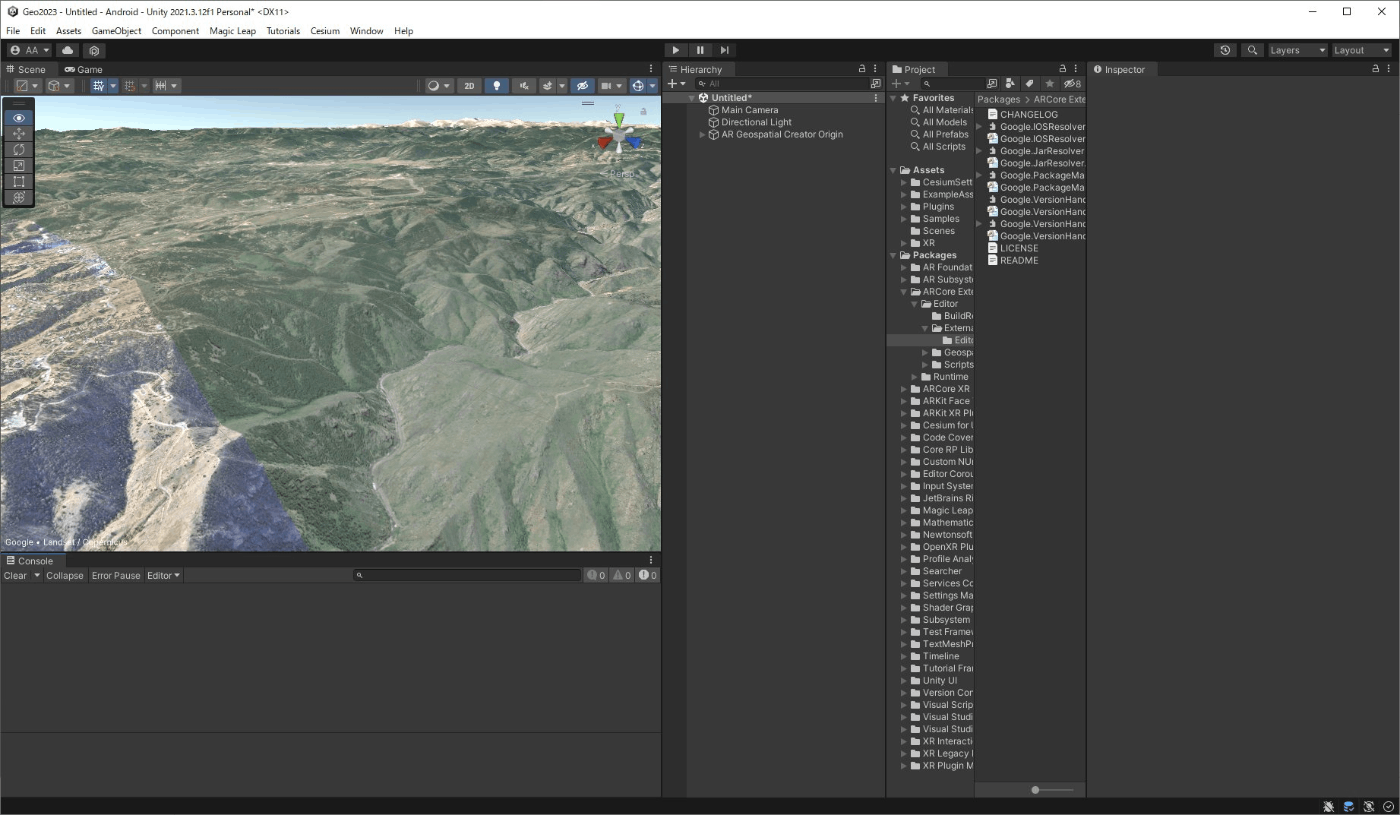The width and height of the screenshot is (1400, 815).
Task: Open the Window menu
Action: click(x=366, y=31)
